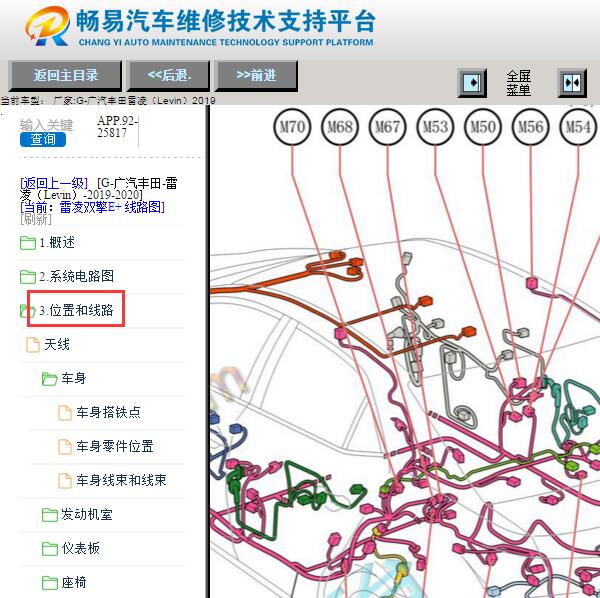The image size is (600, 598).
Task: Click open-folder icon beside 车身
Action: (50, 379)
